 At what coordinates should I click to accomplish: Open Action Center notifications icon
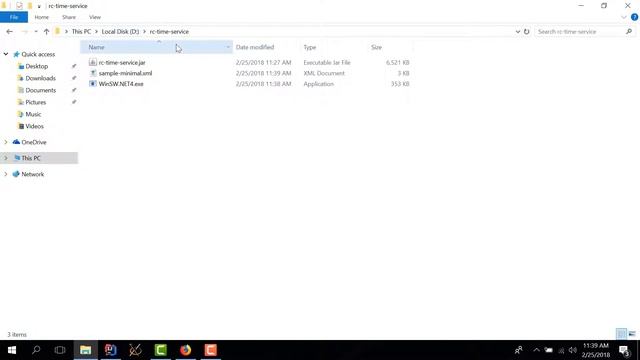coord(624,350)
